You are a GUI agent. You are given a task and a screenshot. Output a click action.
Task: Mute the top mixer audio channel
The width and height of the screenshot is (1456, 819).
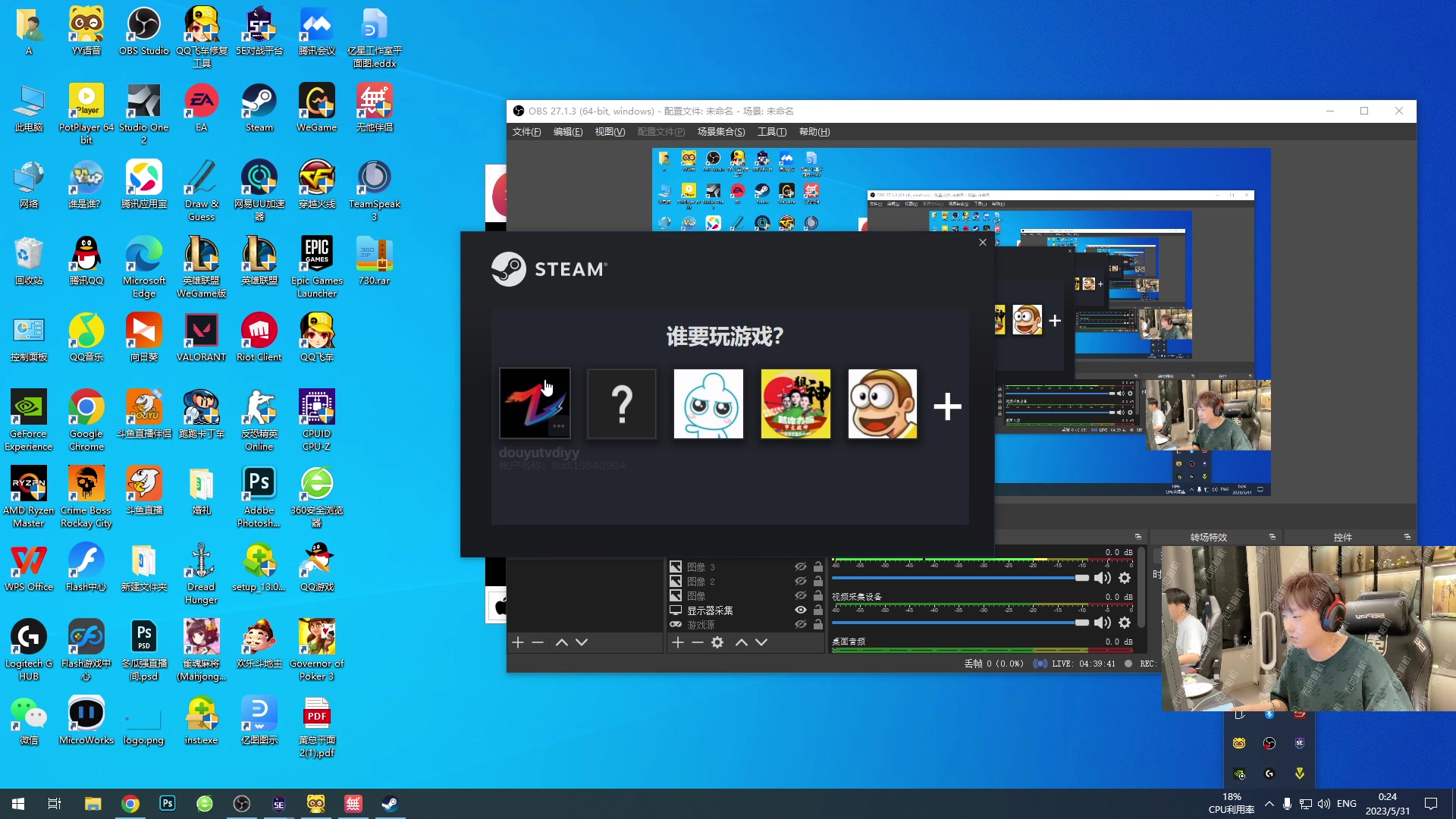(1103, 579)
